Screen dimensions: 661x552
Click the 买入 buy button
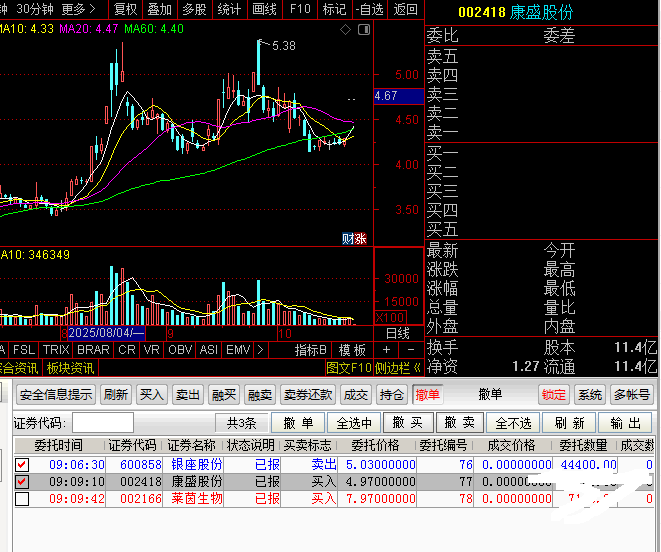pos(151,395)
